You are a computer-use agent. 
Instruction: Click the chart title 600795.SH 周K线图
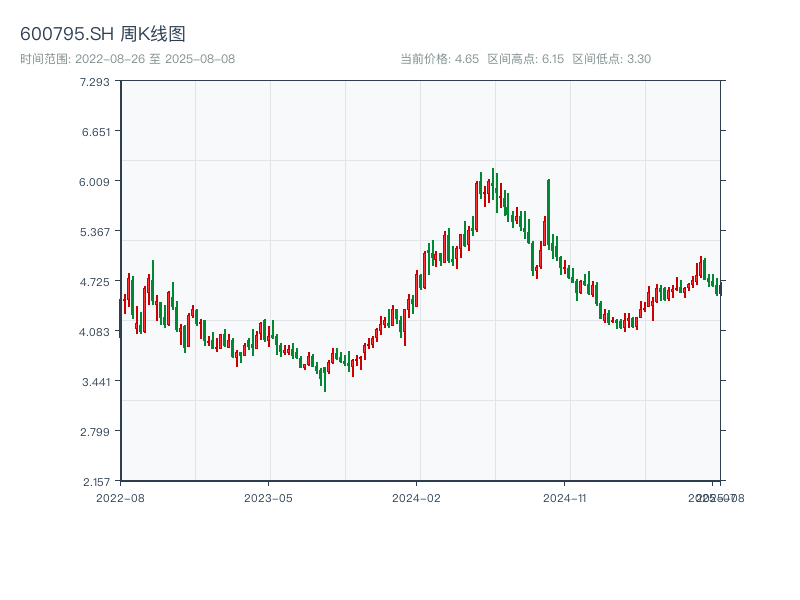(x=103, y=34)
